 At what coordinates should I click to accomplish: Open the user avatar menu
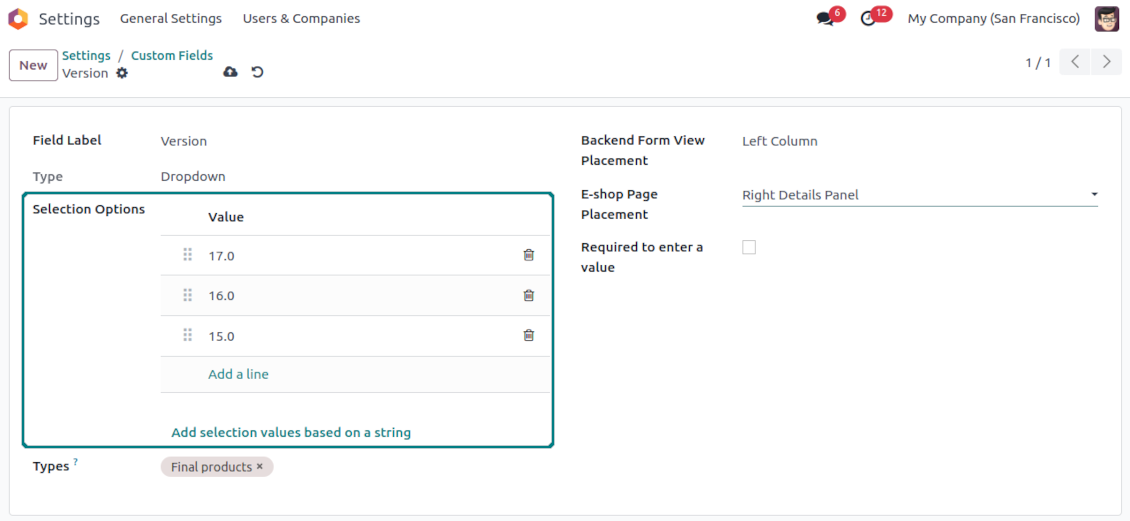tap(1106, 19)
